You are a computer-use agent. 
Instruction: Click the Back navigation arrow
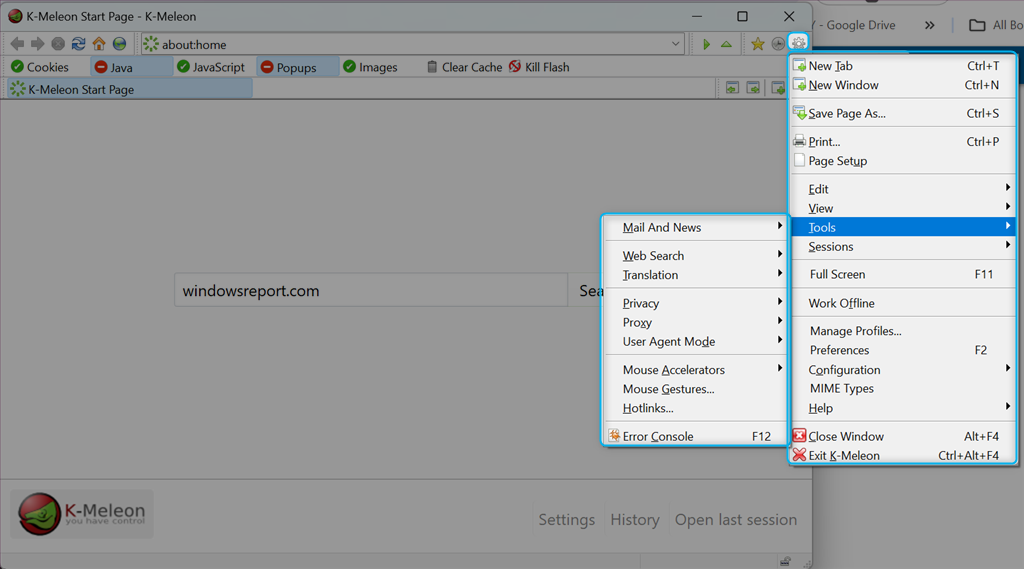pyautogui.click(x=18, y=44)
